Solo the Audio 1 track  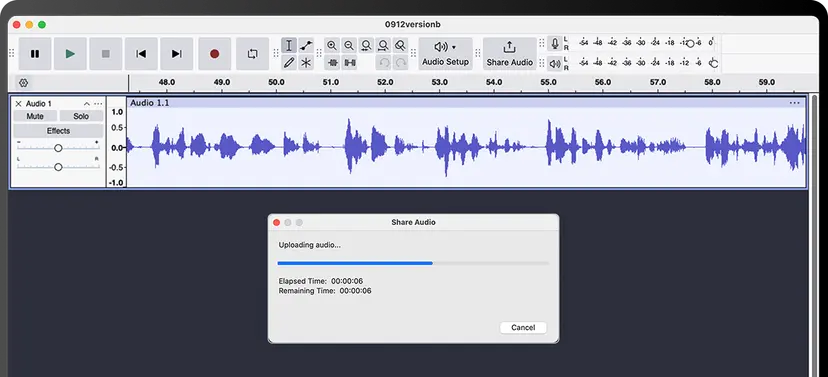pyautogui.click(x=81, y=116)
